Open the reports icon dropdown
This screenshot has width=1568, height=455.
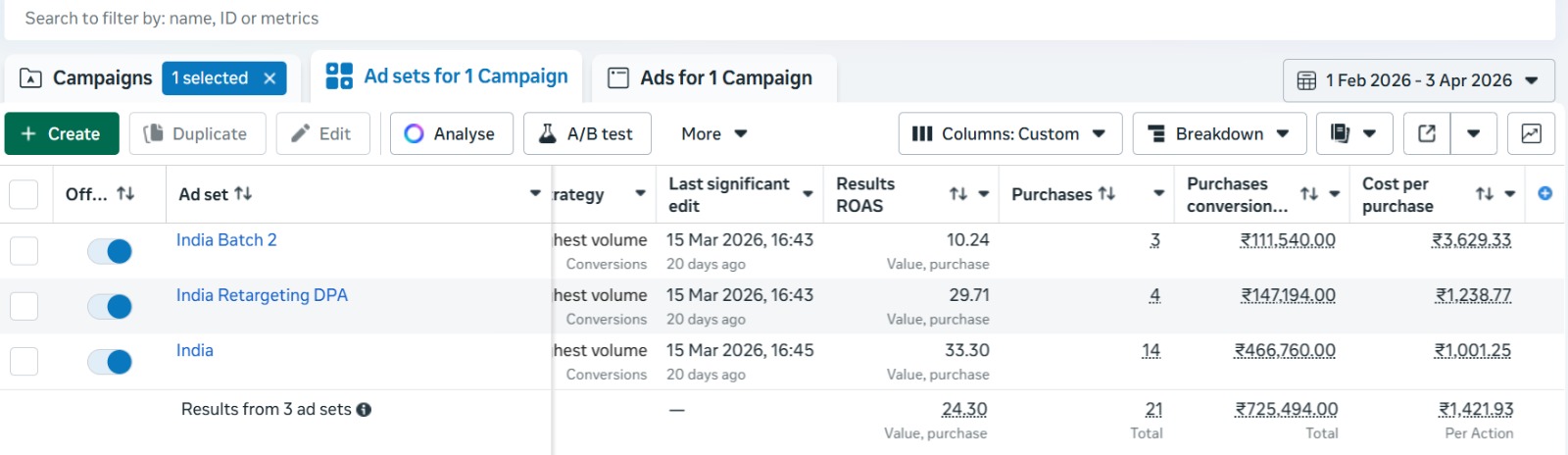click(x=1353, y=133)
